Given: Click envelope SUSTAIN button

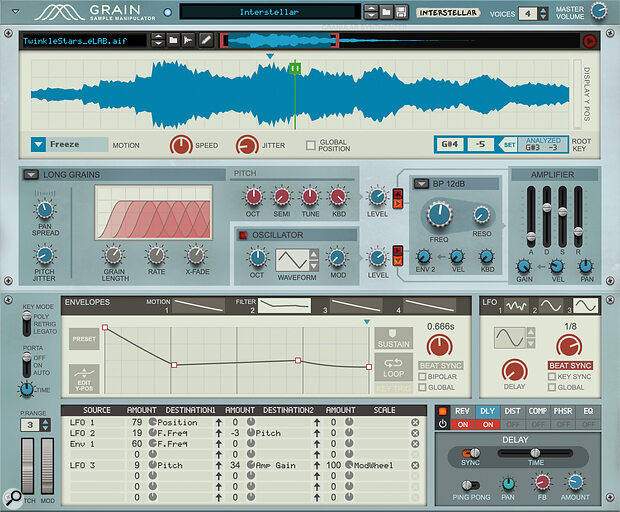Looking at the screenshot, I should (x=393, y=338).
